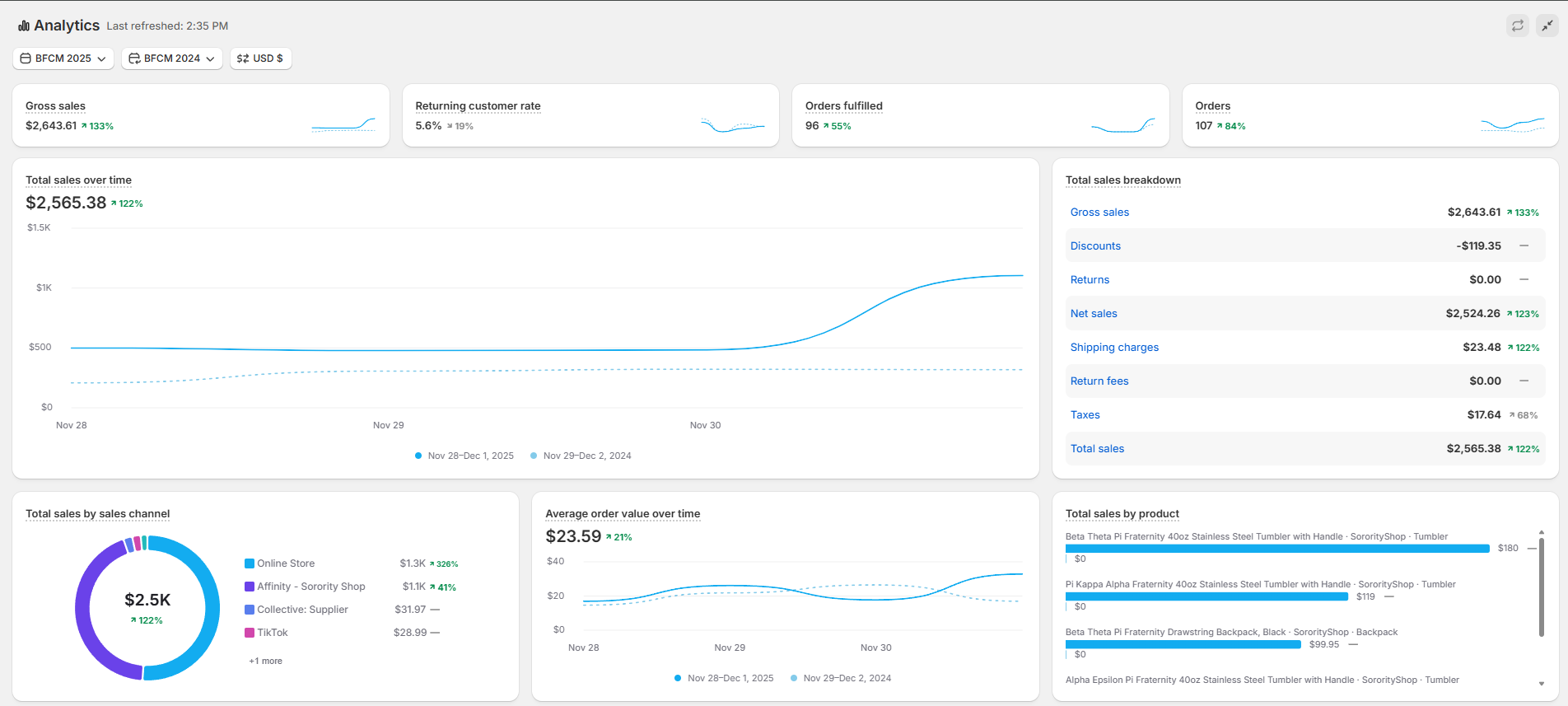This screenshot has height=706, width=1568.
Task: Click the calendar icon on BFCM 2025
Action: click(26, 58)
